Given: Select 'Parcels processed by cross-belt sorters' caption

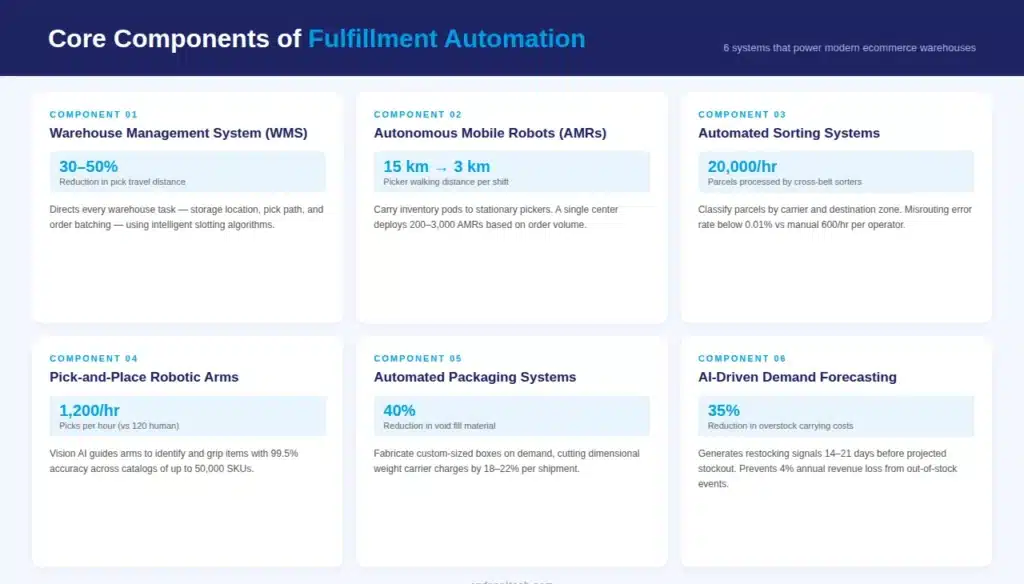Looking at the screenshot, I should pos(784,182).
